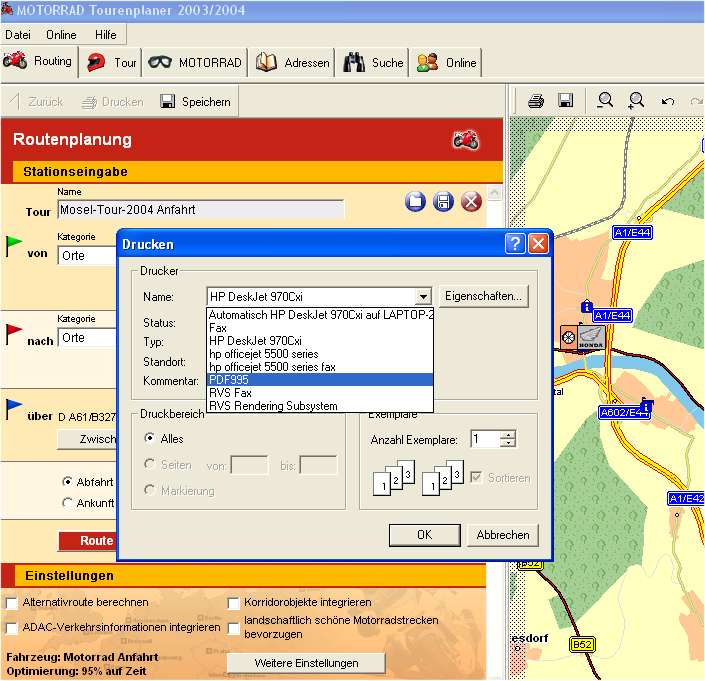Open the Adressen address book
The image size is (705, 681).
(x=293, y=62)
